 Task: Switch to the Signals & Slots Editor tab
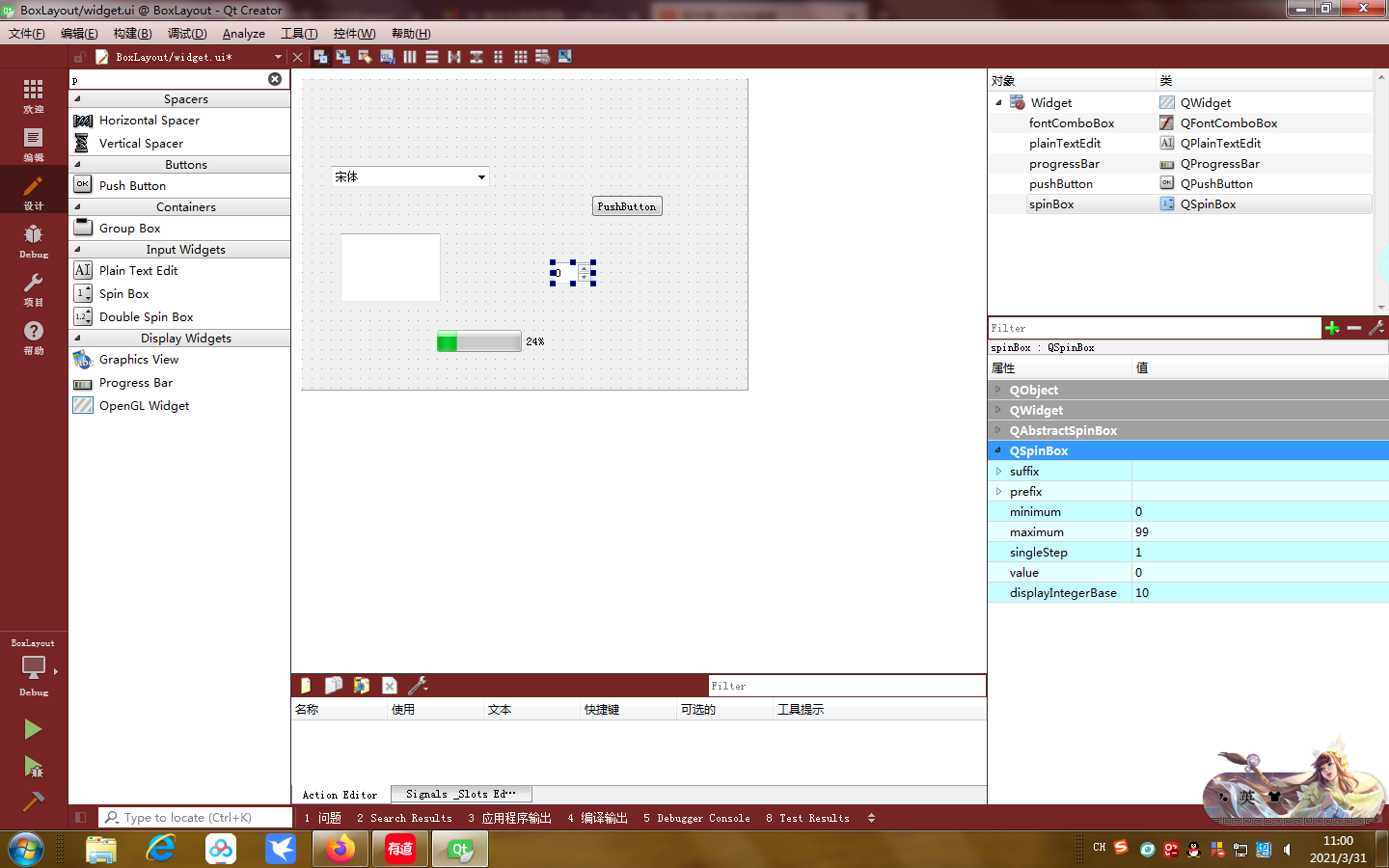coord(460,794)
